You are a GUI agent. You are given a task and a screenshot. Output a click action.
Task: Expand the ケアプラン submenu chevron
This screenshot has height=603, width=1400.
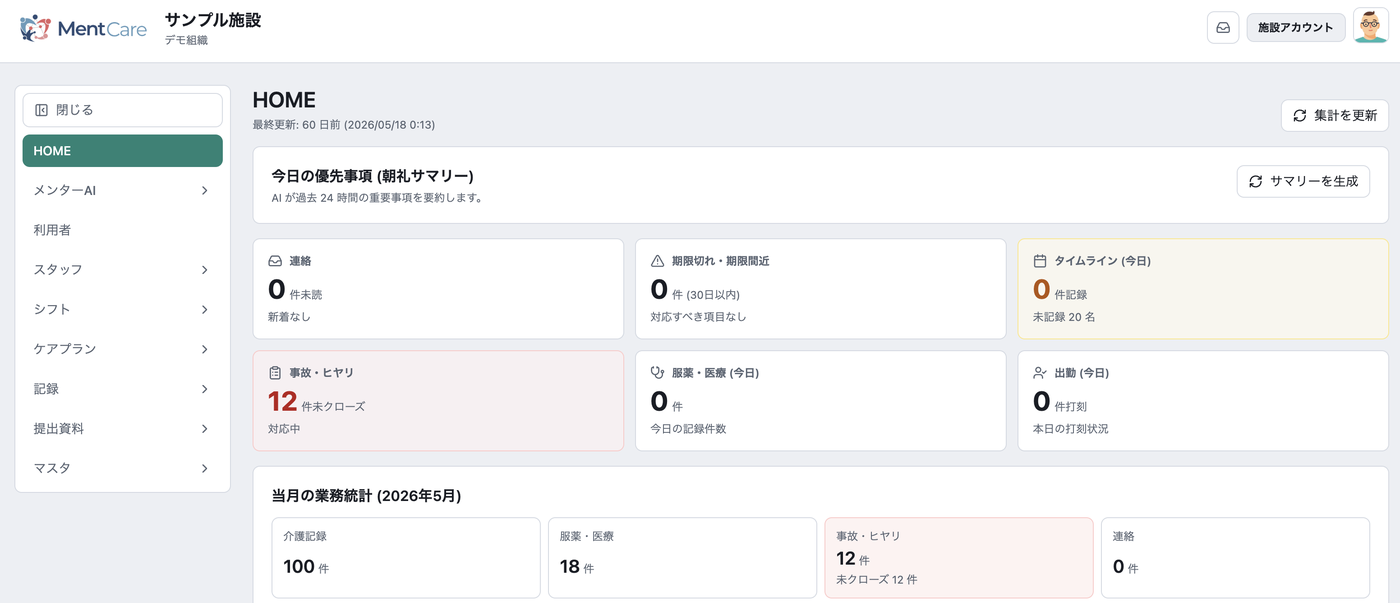pos(204,349)
